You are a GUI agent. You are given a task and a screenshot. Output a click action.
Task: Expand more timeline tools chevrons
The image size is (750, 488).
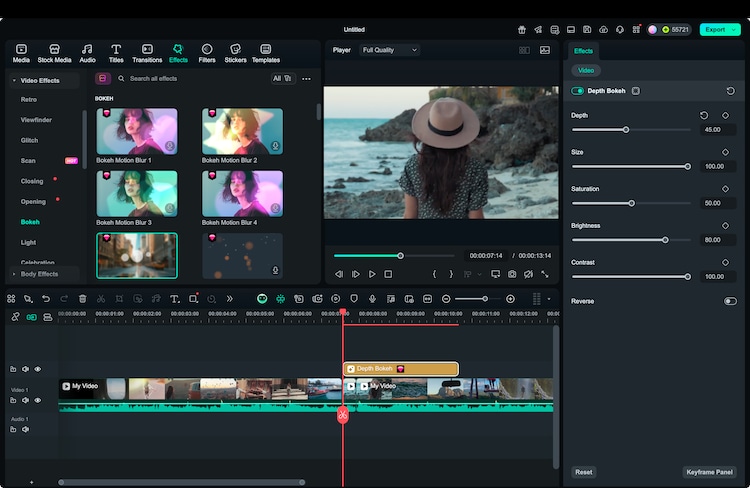230,299
